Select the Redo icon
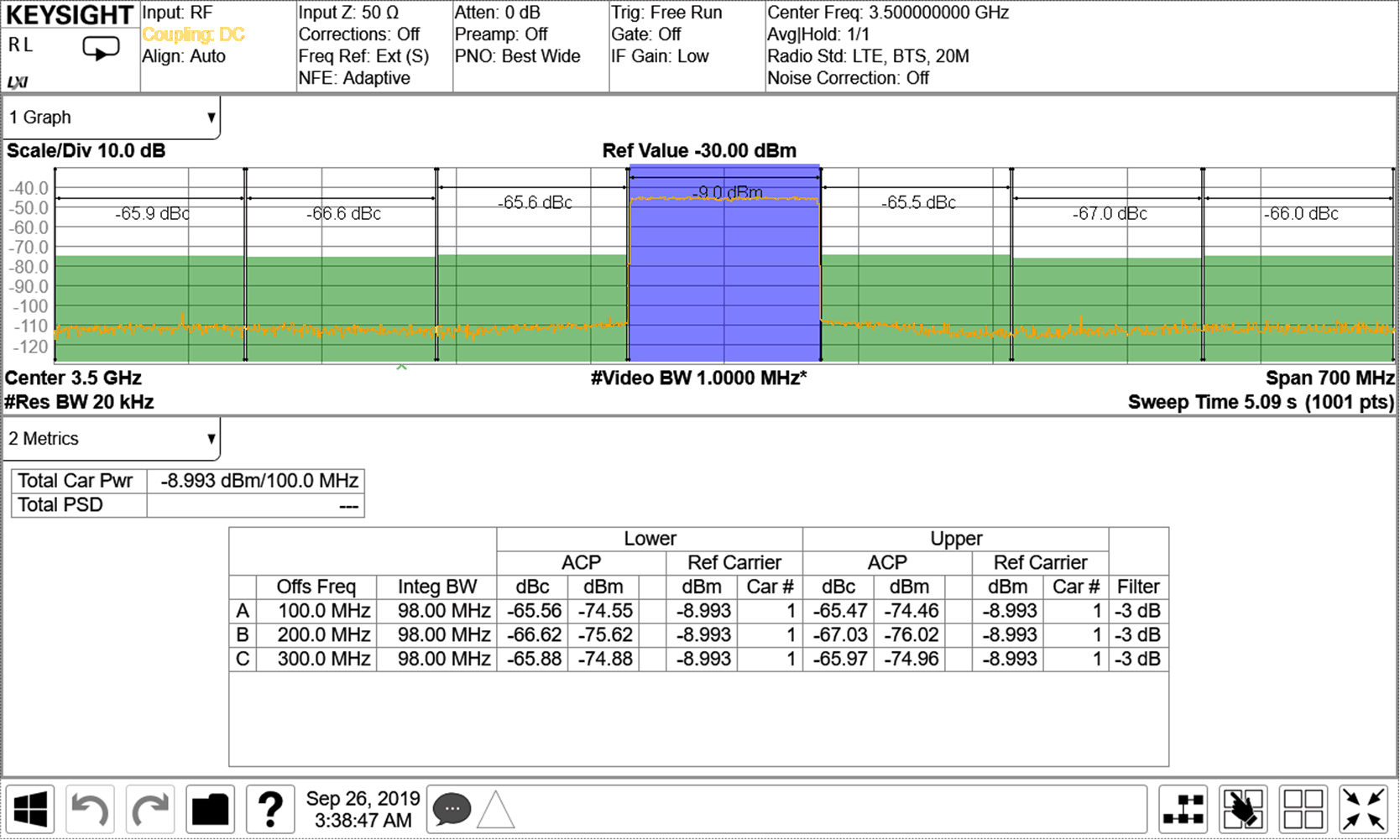 tap(149, 808)
